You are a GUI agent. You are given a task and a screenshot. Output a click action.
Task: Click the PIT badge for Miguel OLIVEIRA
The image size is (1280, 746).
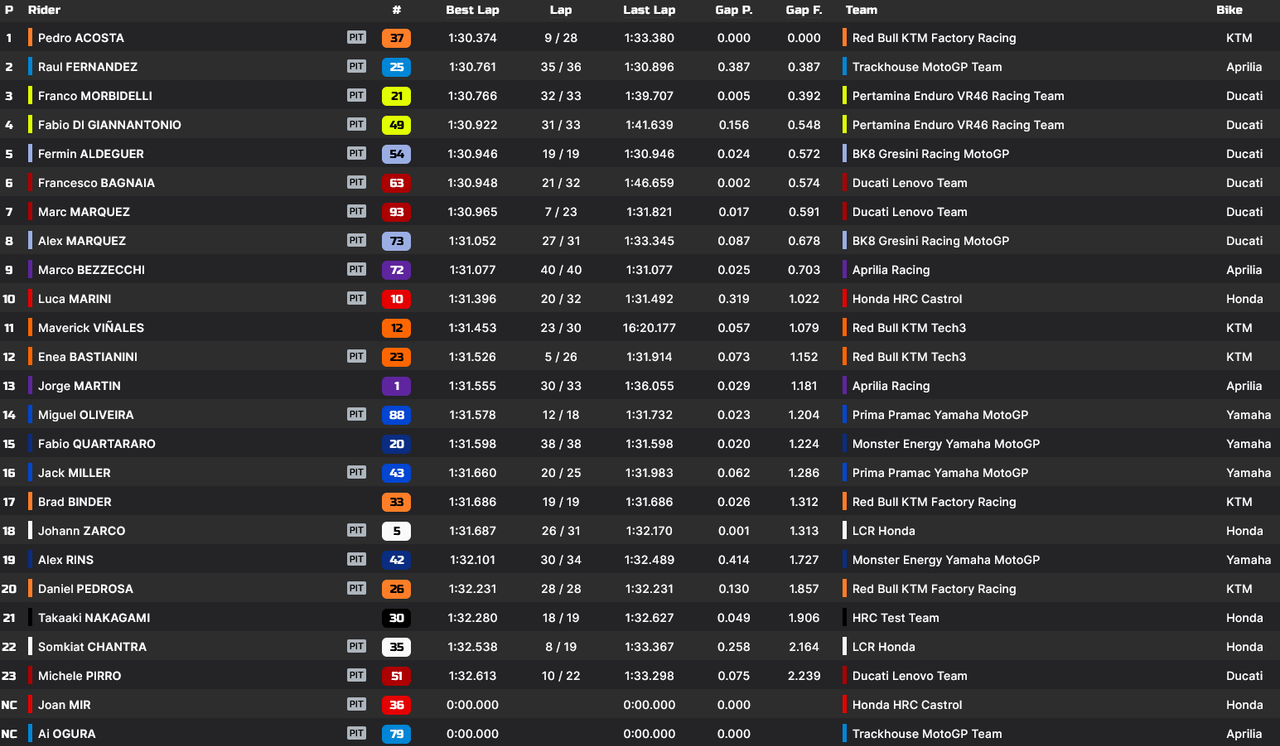click(x=356, y=414)
